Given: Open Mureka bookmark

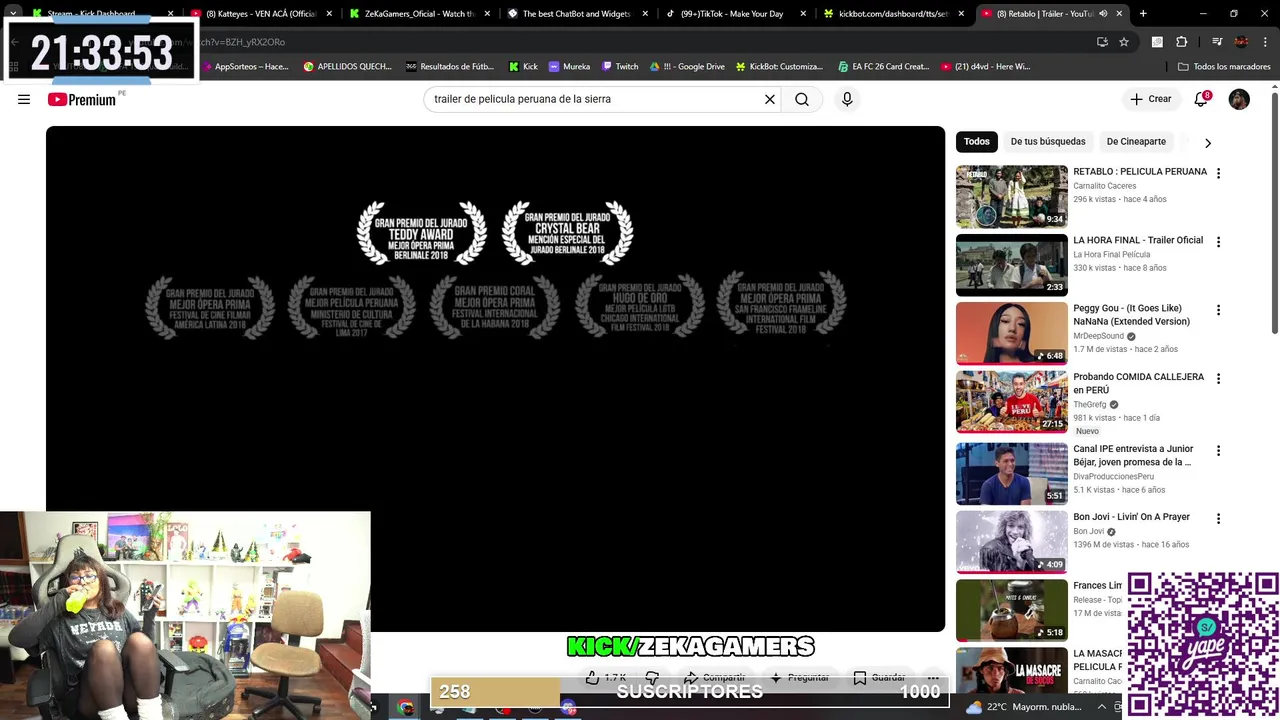Looking at the screenshot, I should tap(569, 67).
